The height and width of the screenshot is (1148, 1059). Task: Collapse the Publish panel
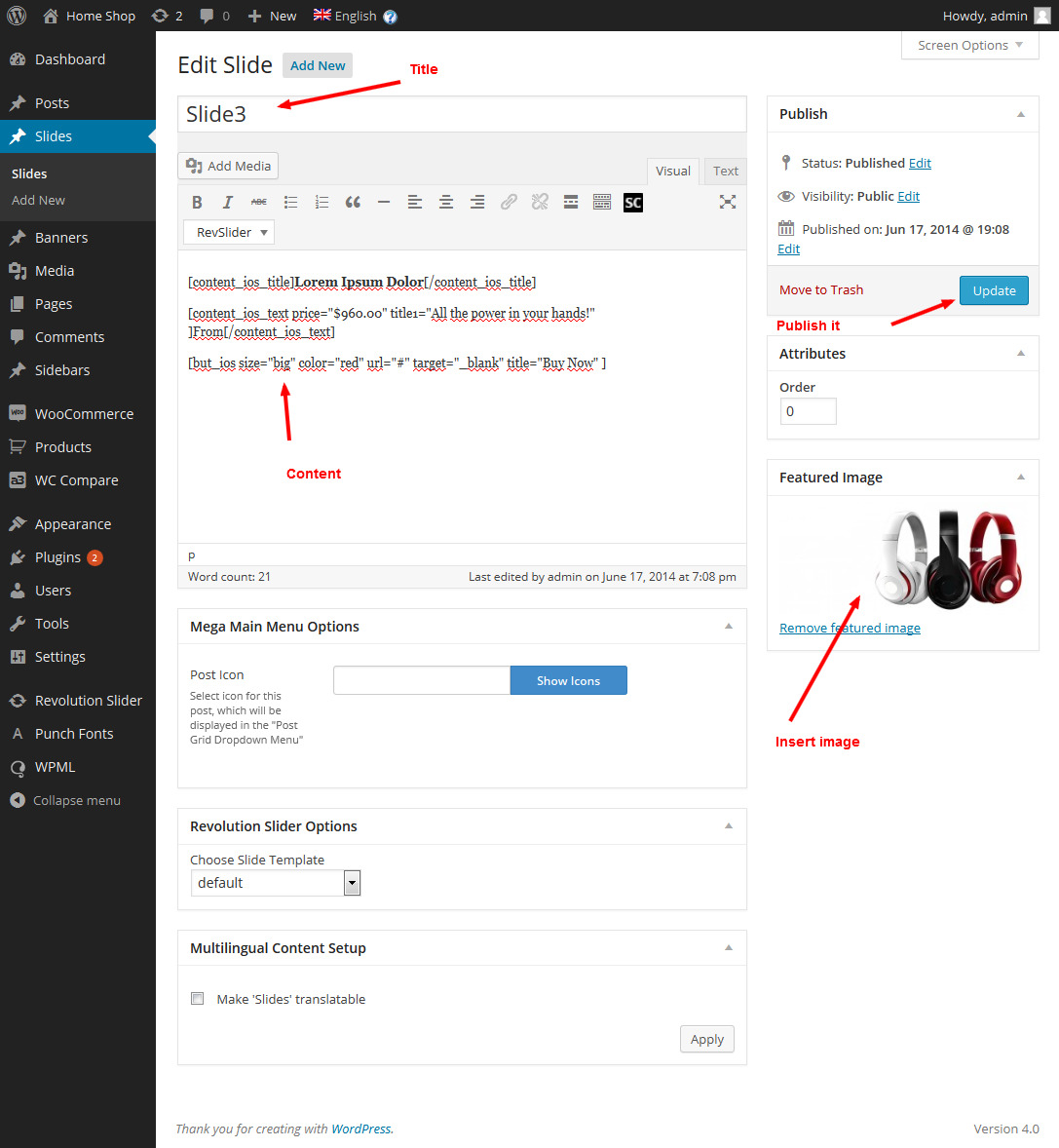pos(1020,114)
